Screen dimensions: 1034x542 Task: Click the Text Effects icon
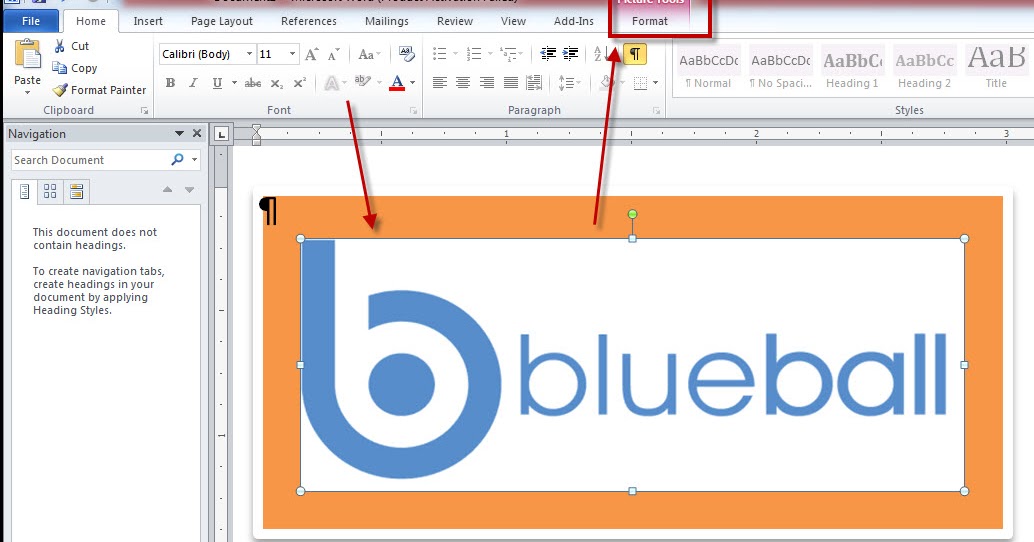tap(332, 83)
